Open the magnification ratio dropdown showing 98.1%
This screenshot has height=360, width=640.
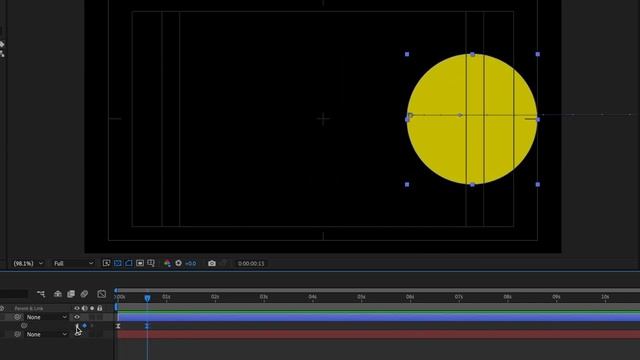[28, 264]
